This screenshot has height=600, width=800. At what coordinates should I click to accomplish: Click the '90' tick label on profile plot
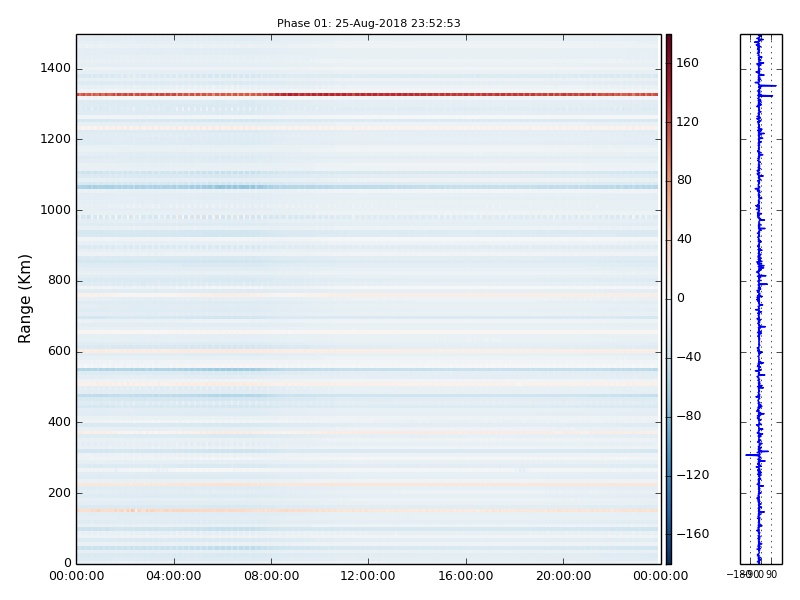(x=771, y=574)
